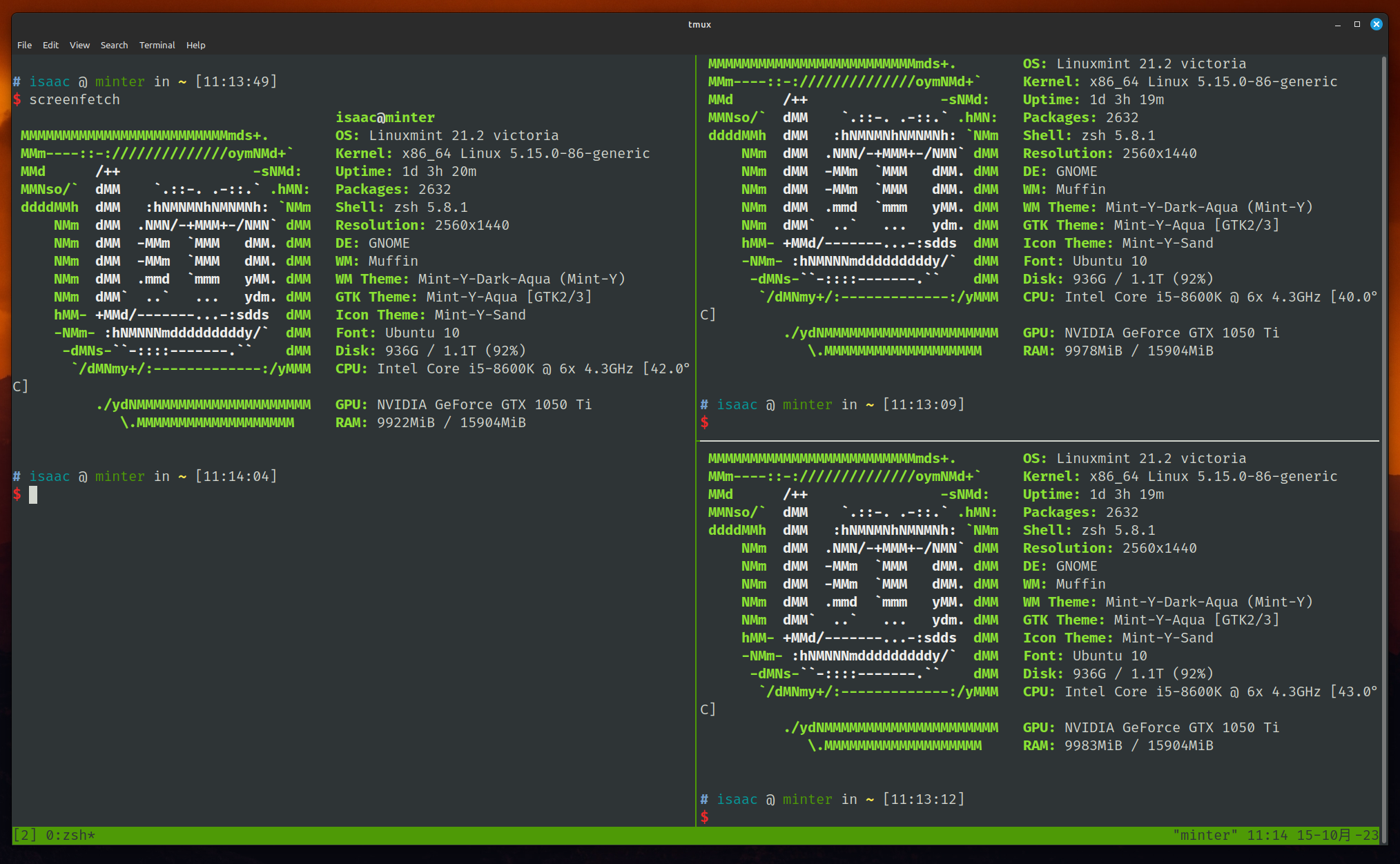Click the 'minter' hostname in the top-right prompt
1400x864 pixels.
tap(808, 404)
